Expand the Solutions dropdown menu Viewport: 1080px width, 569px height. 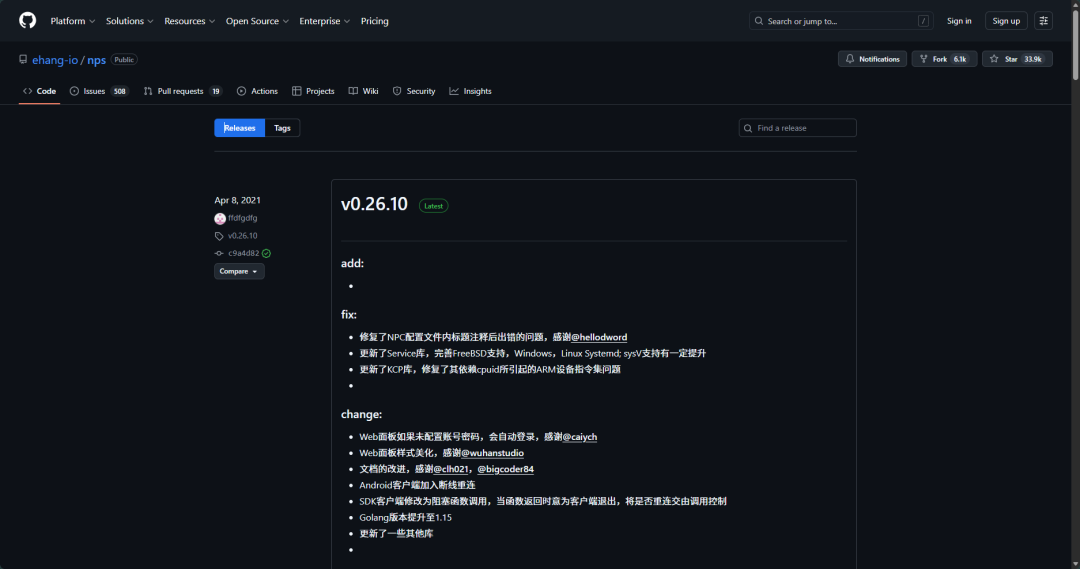tap(129, 21)
